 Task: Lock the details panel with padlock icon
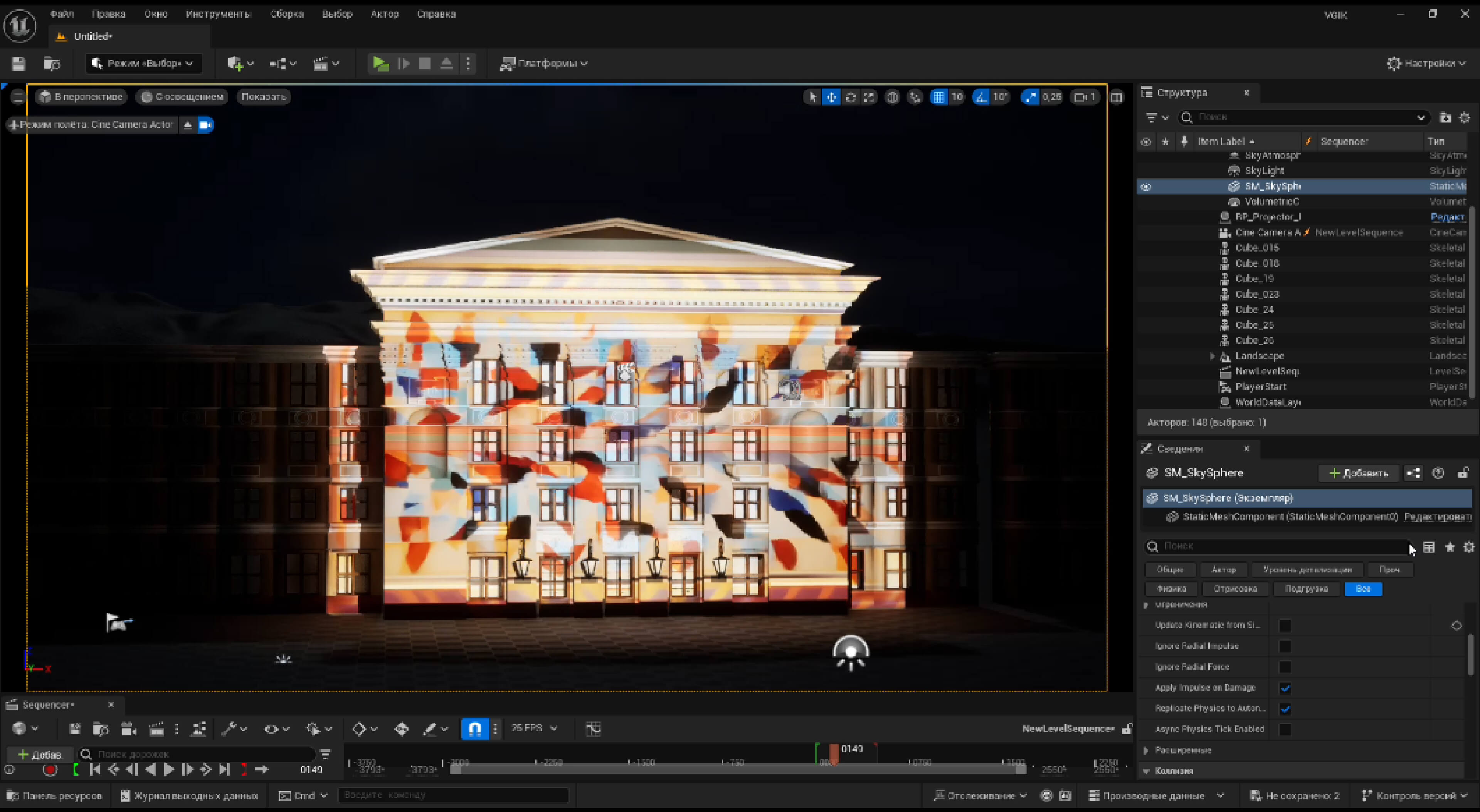coord(1463,473)
